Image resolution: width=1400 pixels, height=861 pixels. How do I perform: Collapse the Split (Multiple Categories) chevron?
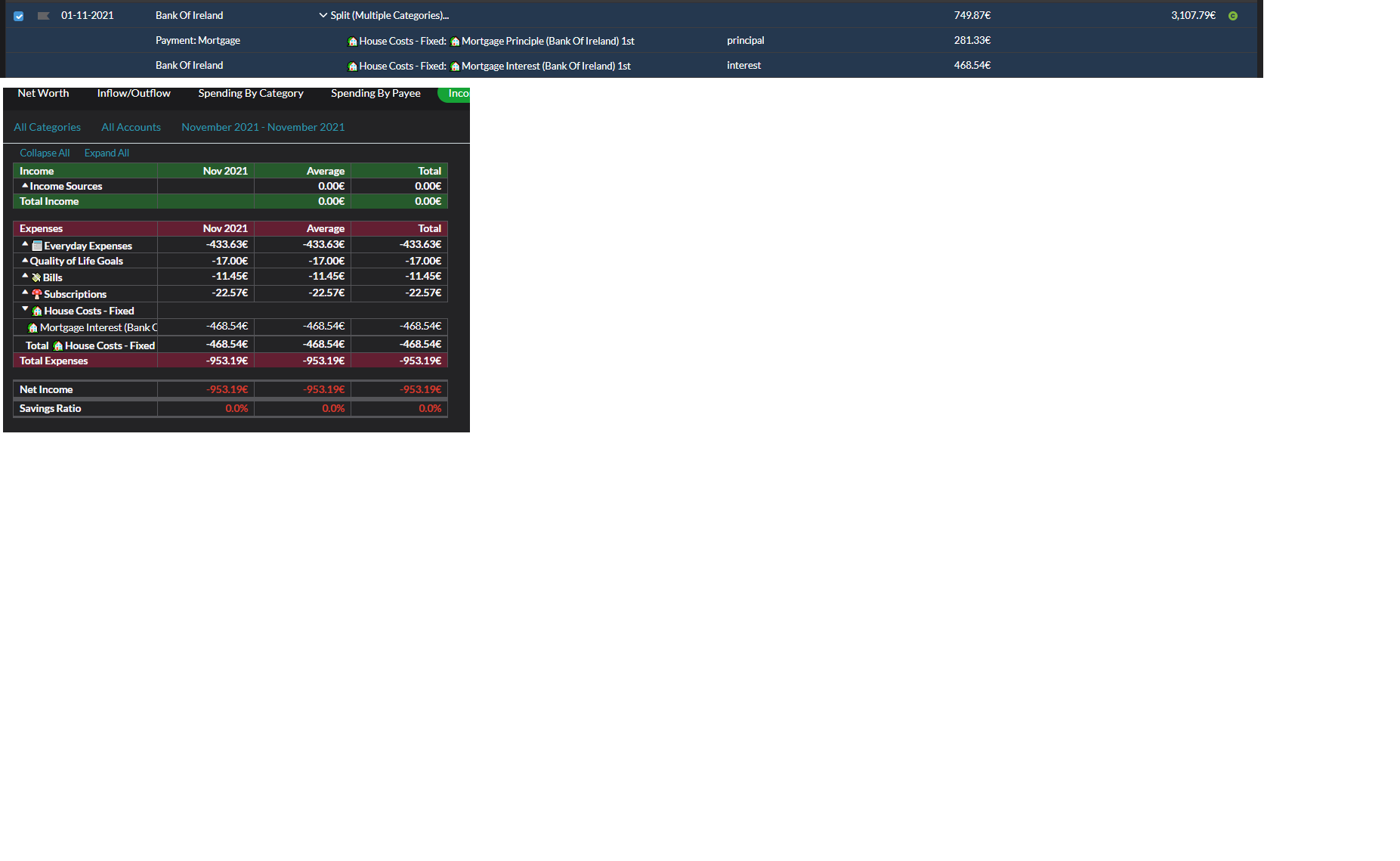[x=323, y=15]
